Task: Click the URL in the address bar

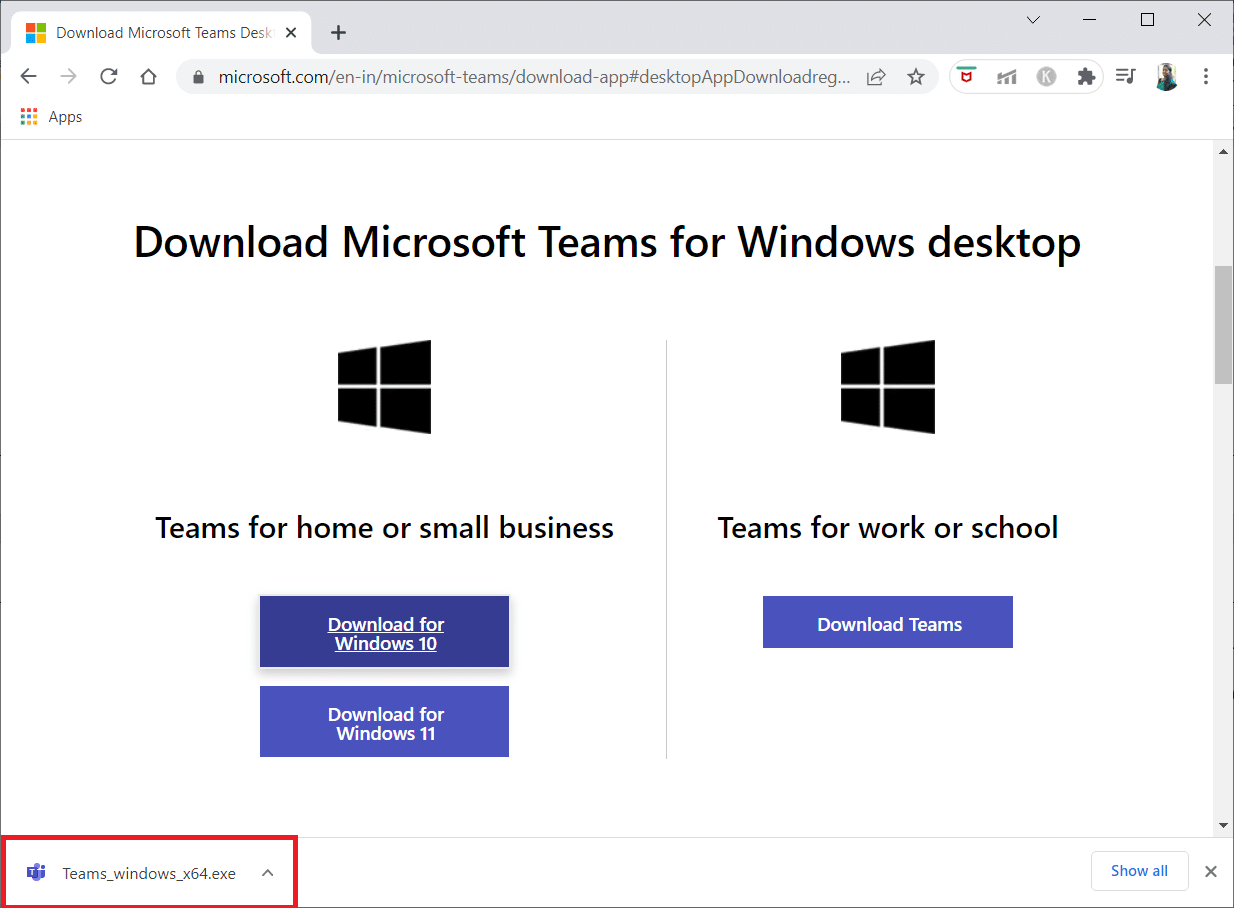Action: click(x=535, y=77)
